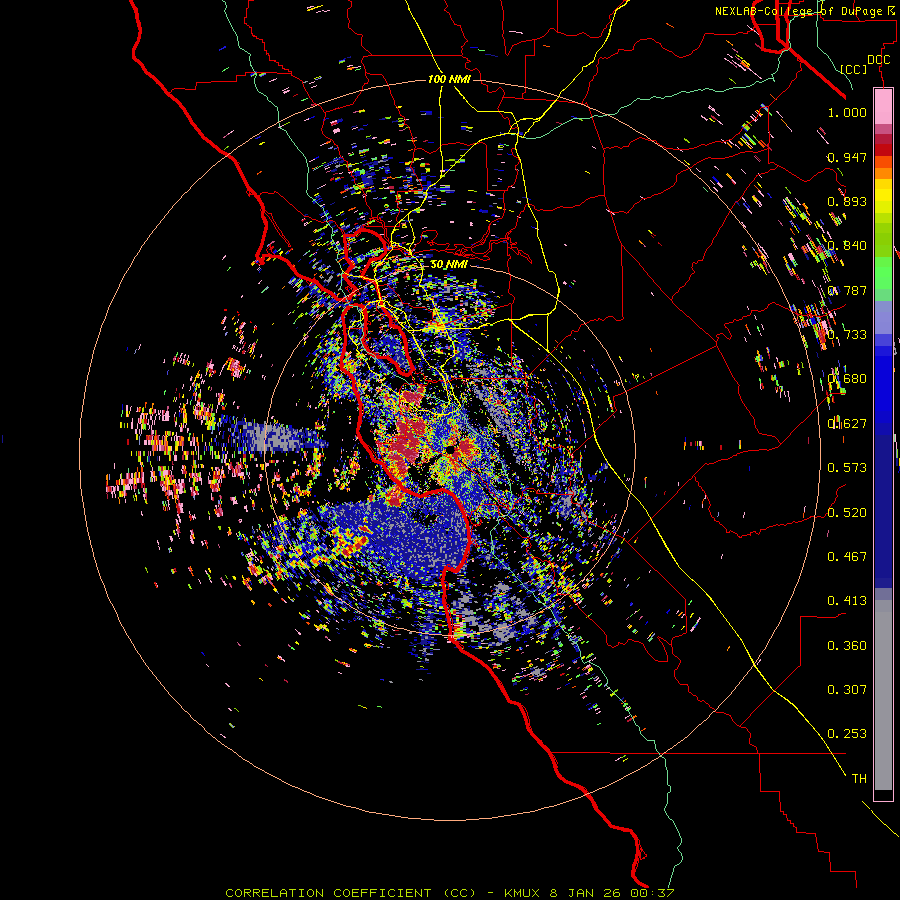
Task: Click the gray beam spoke west of the radar
Action: coord(276,435)
